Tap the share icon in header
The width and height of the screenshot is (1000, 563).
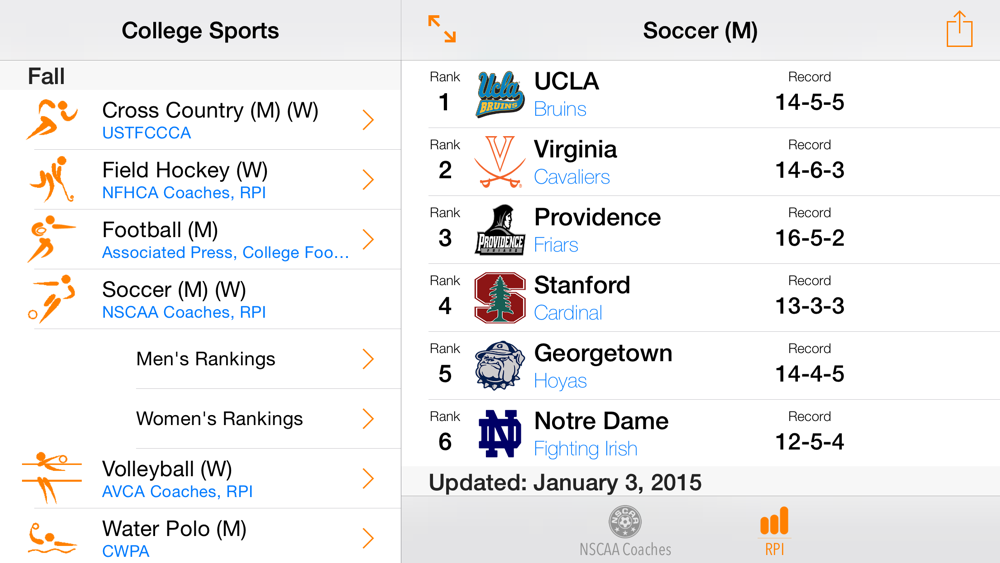959,29
